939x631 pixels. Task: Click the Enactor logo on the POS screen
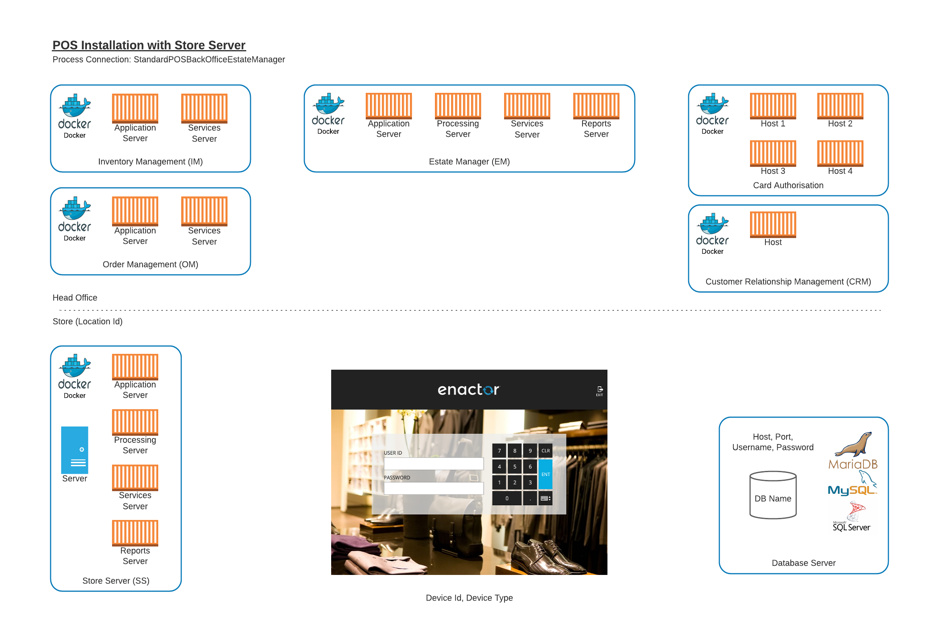(x=469, y=390)
